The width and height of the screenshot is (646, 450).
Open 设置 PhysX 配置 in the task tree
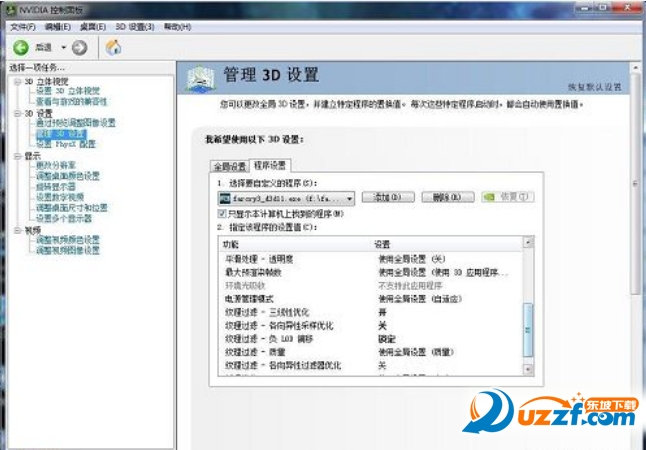point(66,144)
